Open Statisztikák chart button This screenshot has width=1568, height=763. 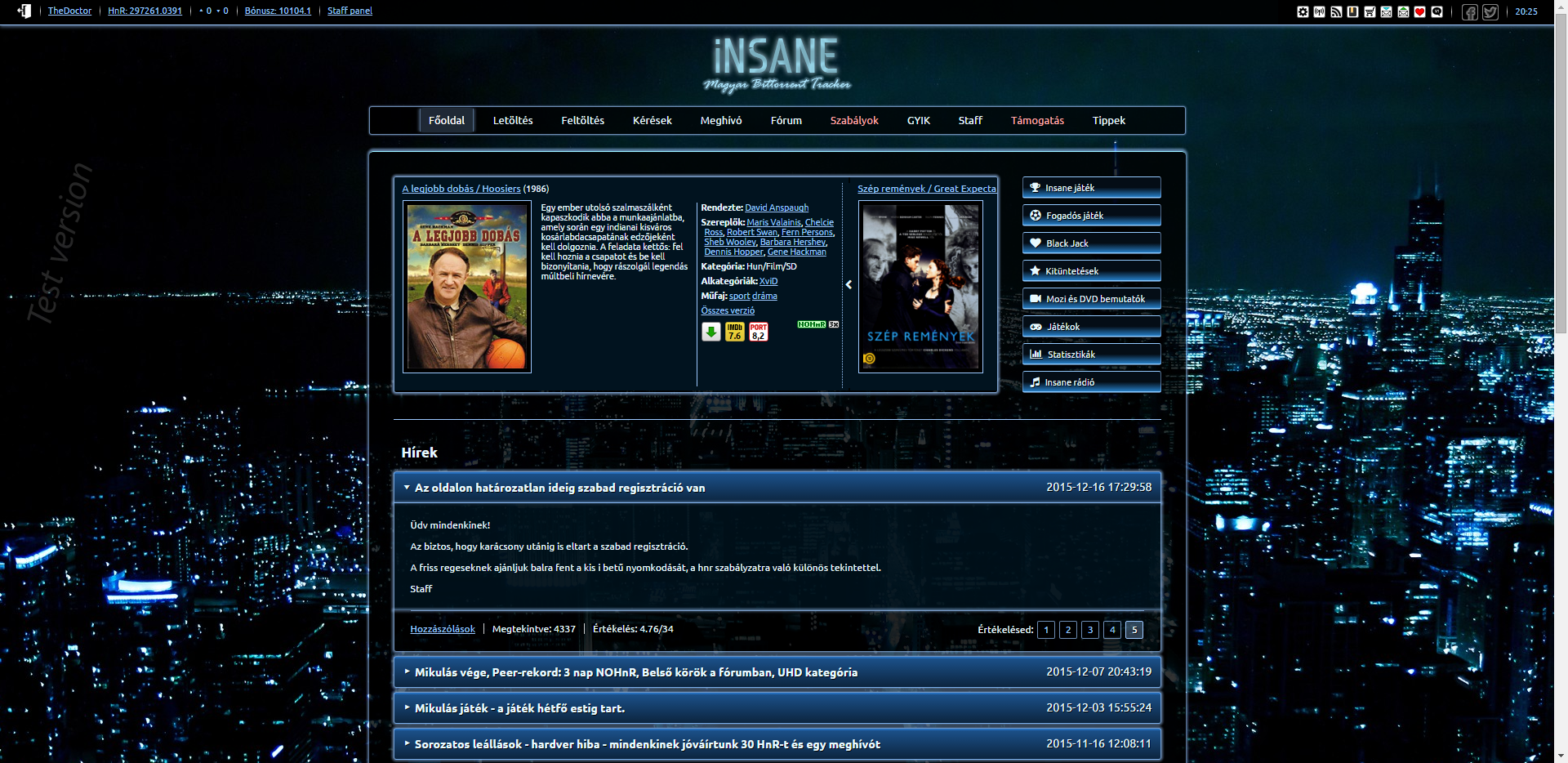pyautogui.click(x=1091, y=354)
